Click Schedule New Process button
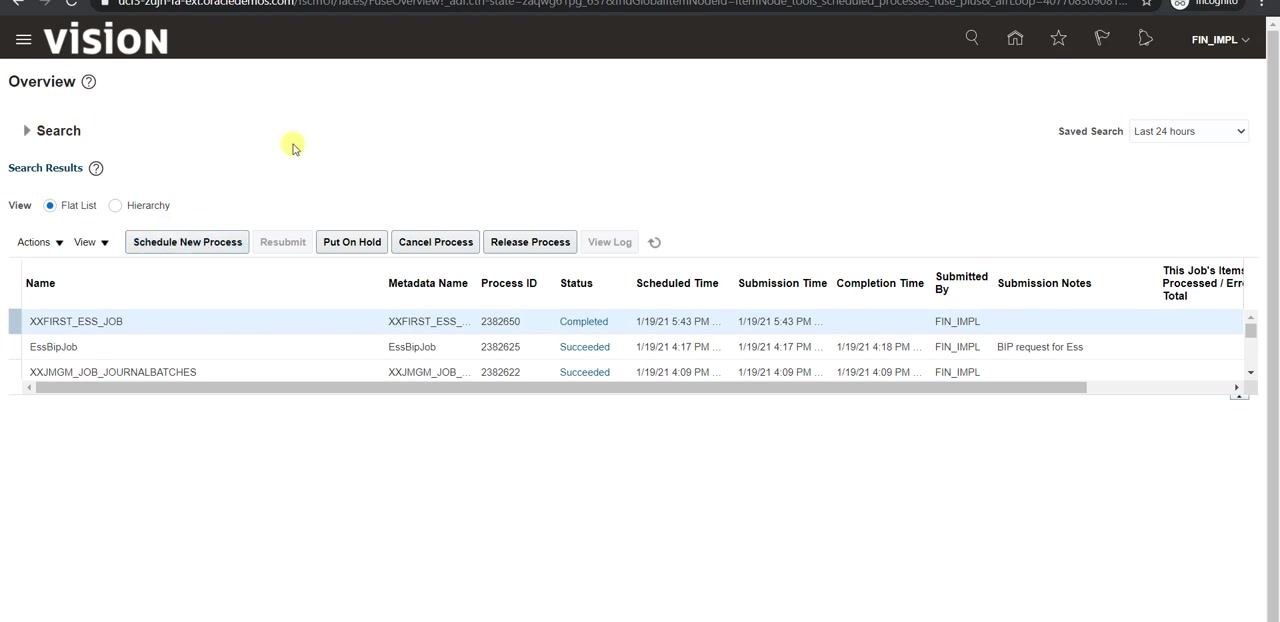The width and height of the screenshot is (1280, 622). (x=187, y=242)
